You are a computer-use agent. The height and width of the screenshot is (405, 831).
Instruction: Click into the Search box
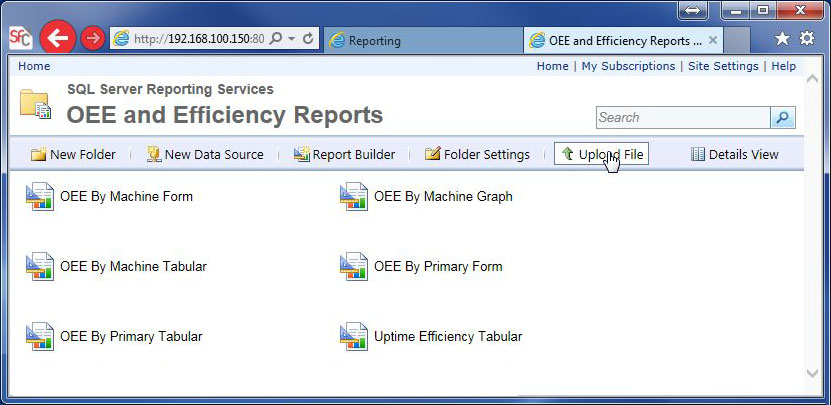click(x=683, y=118)
